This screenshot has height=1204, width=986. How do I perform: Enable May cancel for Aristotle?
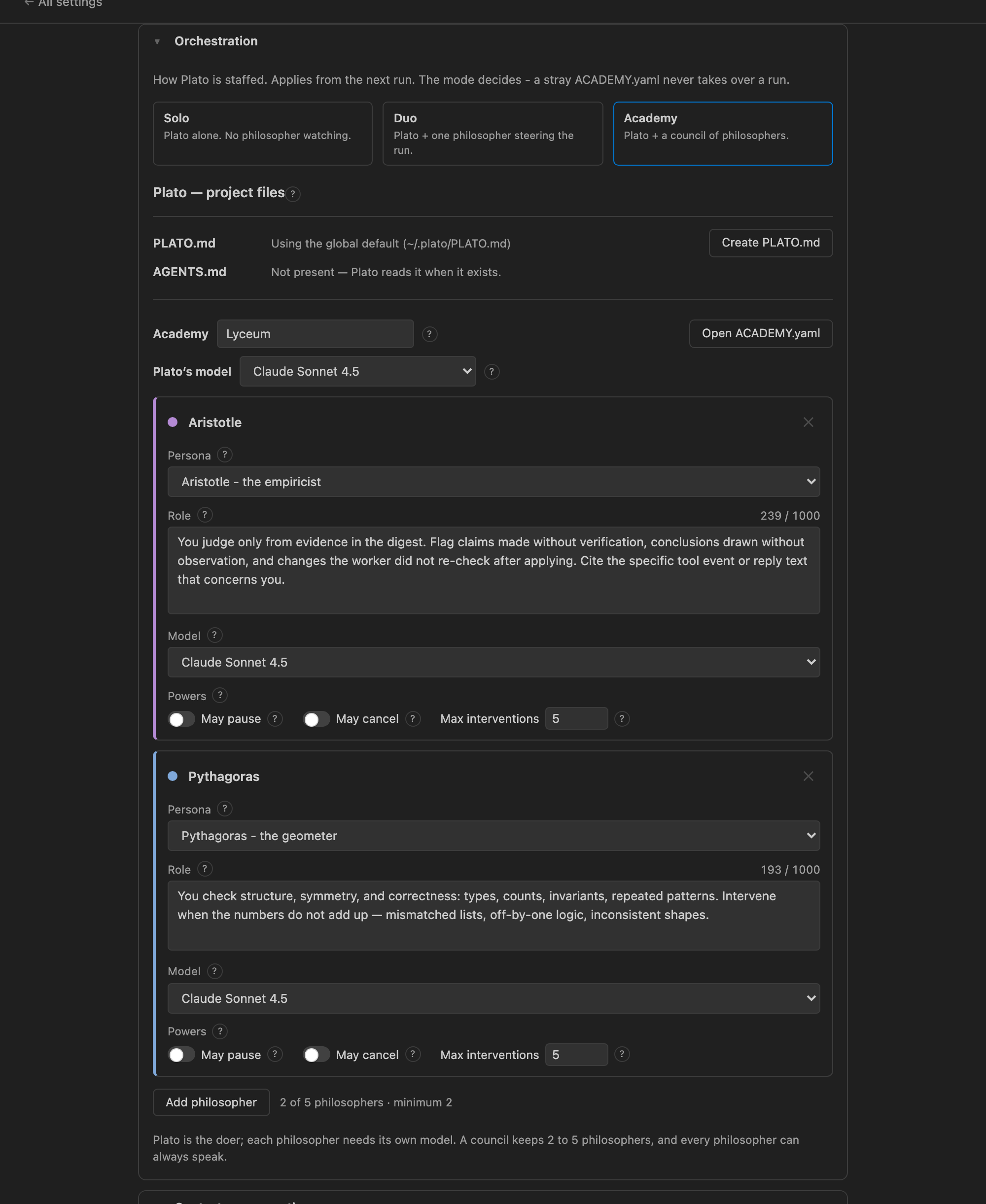click(x=317, y=719)
